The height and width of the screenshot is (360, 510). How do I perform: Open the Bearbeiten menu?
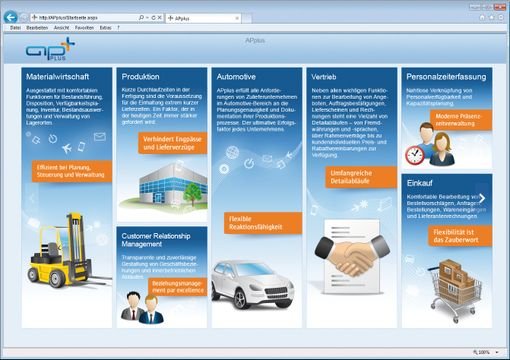[x=37, y=28]
